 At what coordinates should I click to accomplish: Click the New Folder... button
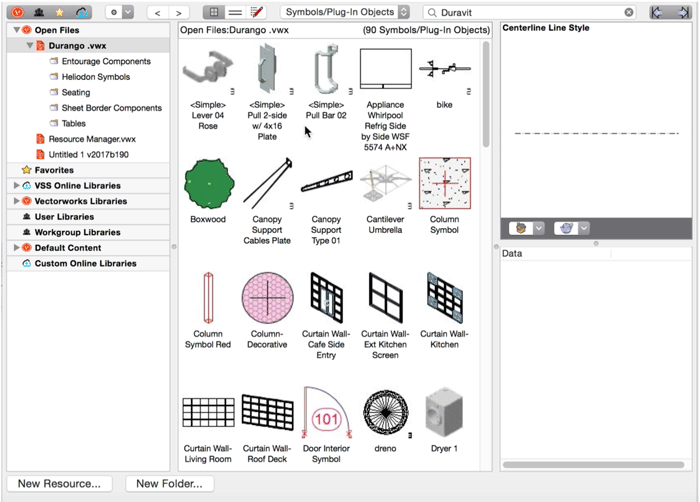click(169, 484)
